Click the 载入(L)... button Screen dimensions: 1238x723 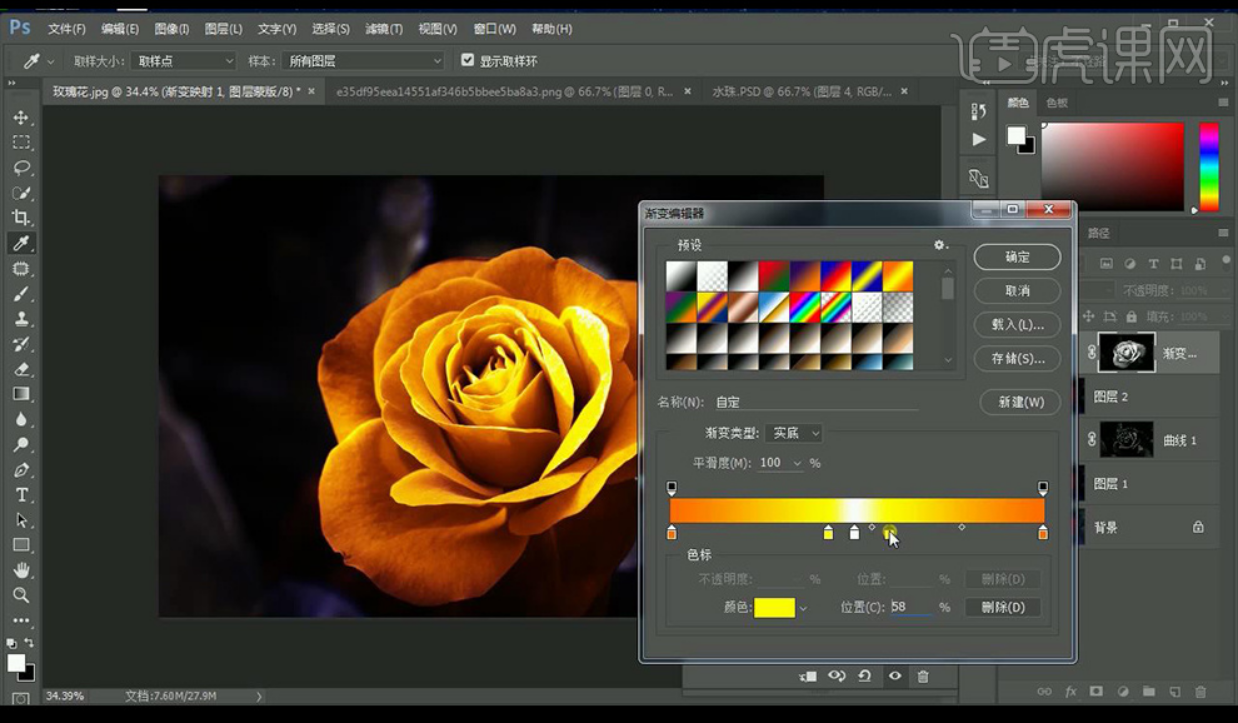click(1017, 325)
